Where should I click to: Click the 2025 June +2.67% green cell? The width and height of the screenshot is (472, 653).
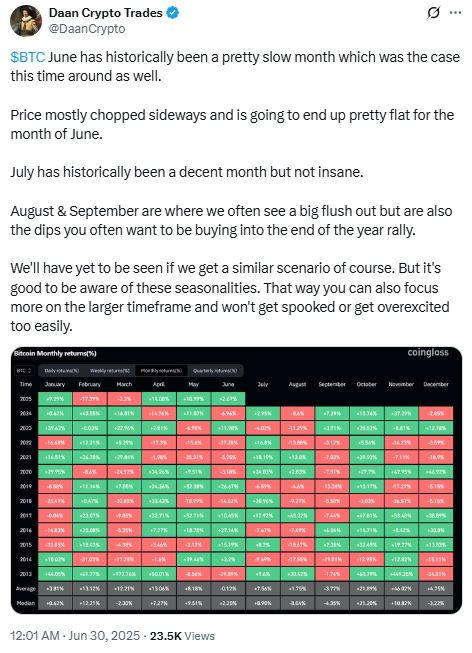tap(228, 399)
